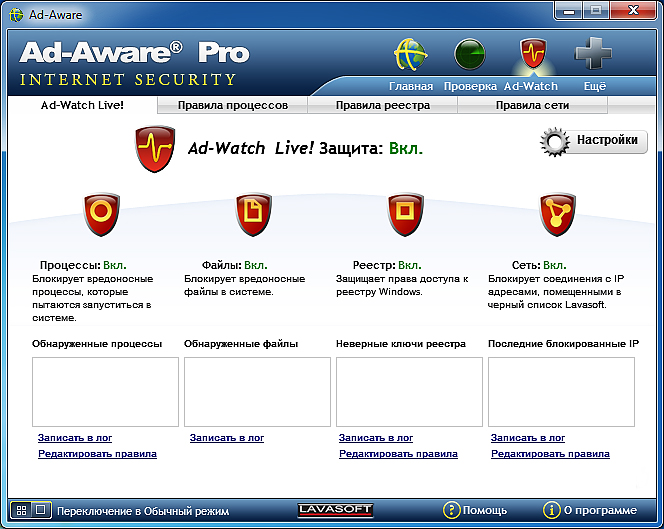Click the Последние блокированные IP heading
Viewport: 664px width, 529px height.
click(563, 344)
